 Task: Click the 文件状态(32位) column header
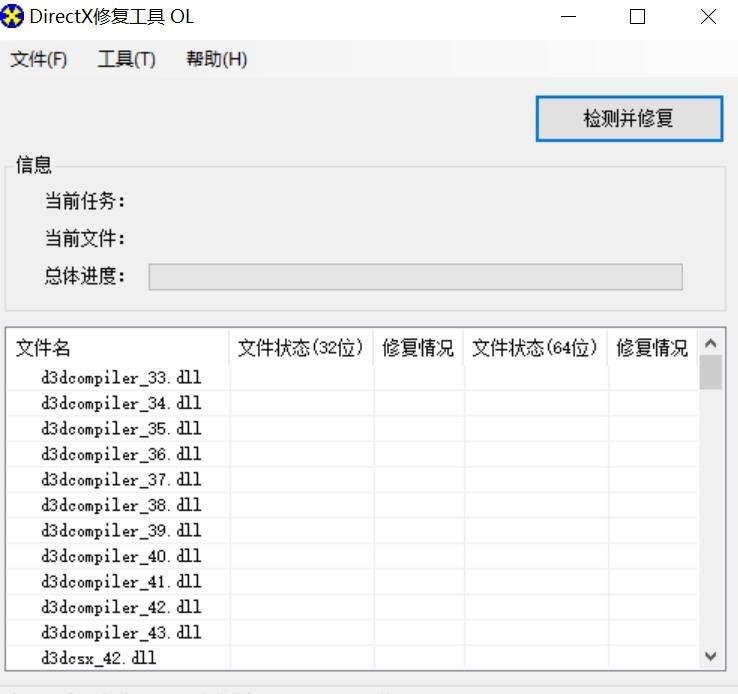pyautogui.click(x=301, y=348)
